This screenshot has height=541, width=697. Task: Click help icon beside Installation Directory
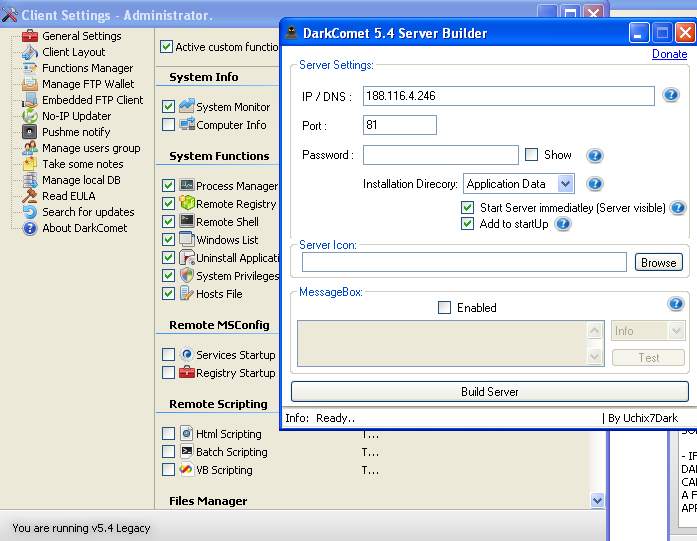[x=594, y=184]
